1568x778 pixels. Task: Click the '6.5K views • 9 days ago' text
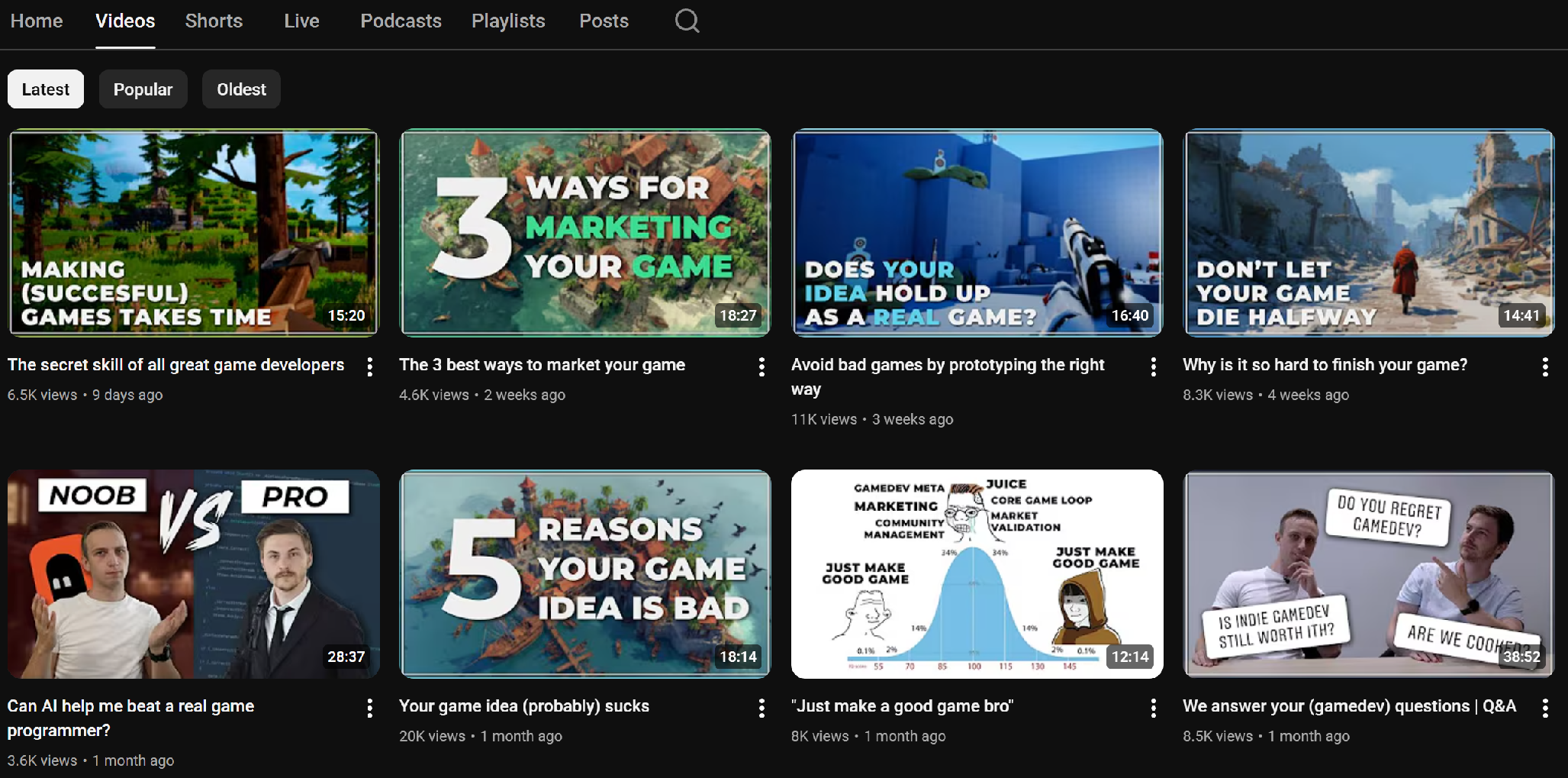pyautogui.click(x=85, y=395)
